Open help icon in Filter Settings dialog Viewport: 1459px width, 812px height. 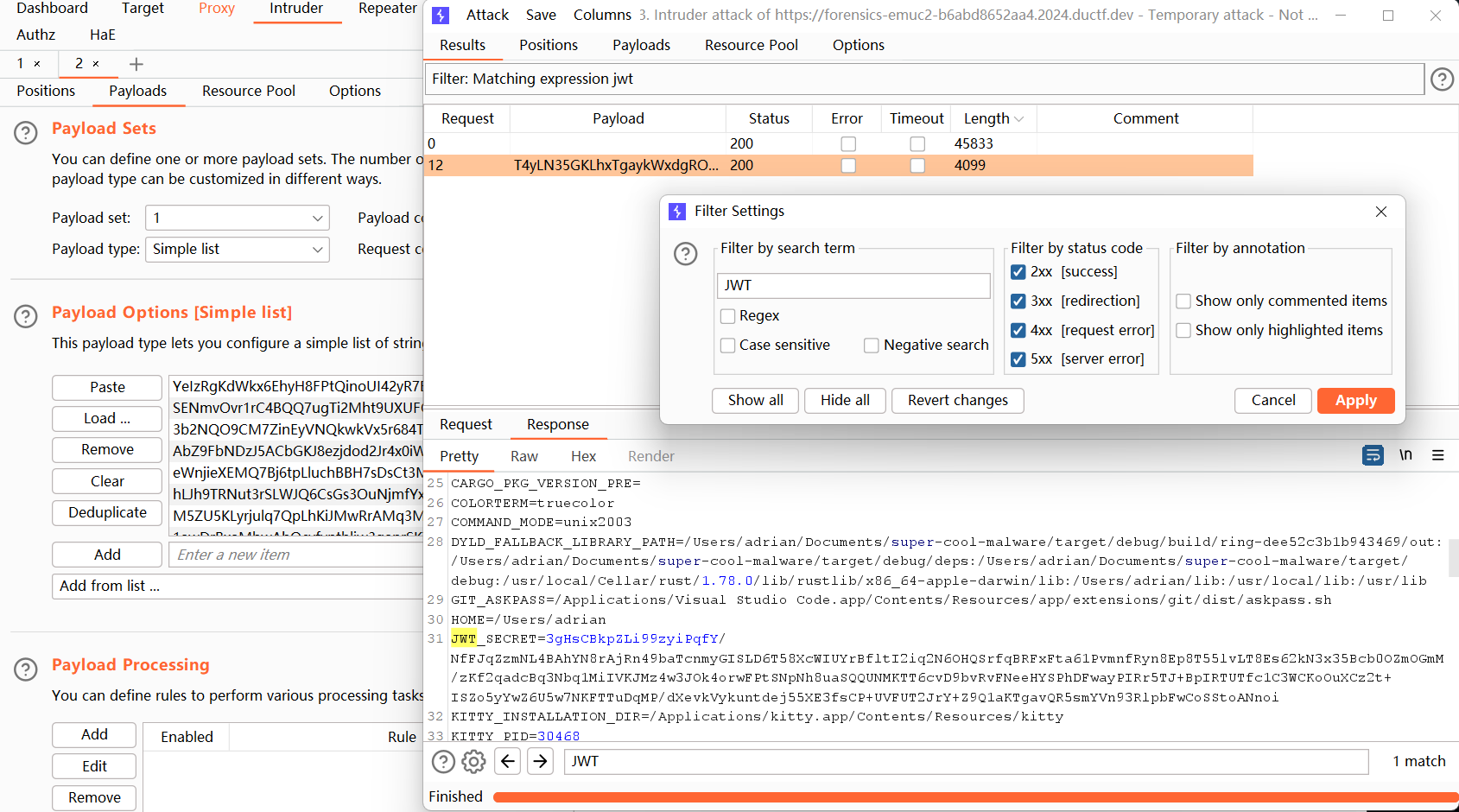[686, 254]
